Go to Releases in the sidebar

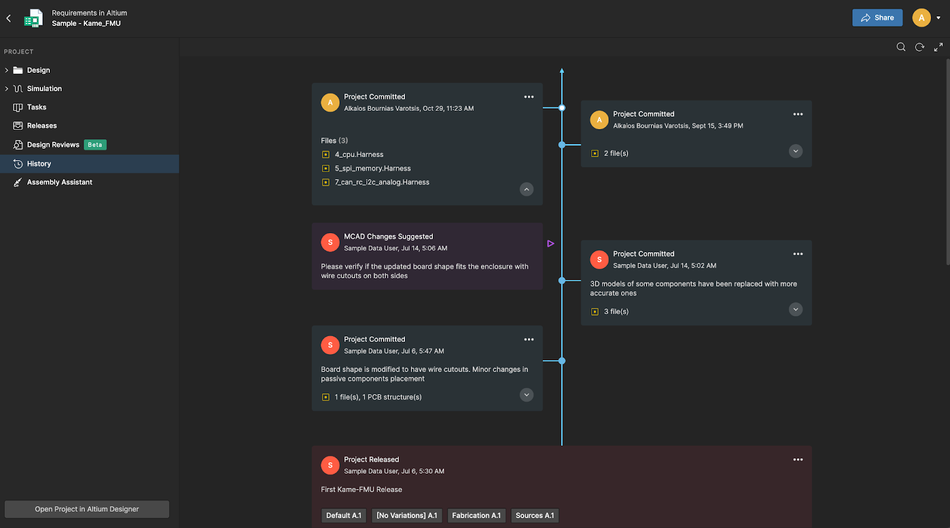tap(41, 126)
